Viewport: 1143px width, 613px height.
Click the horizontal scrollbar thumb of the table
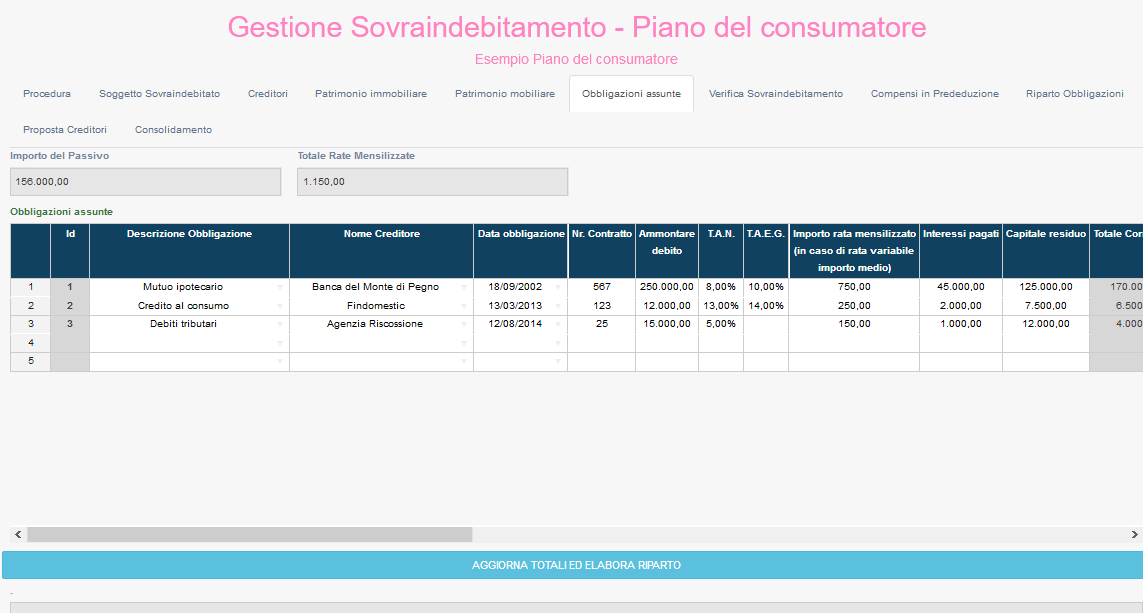tap(249, 535)
